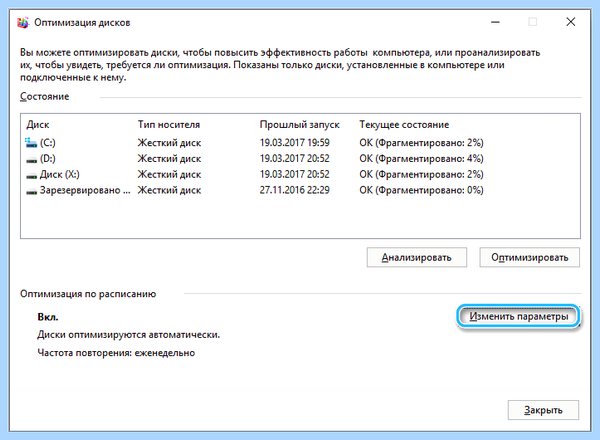This screenshot has height=440, width=600.
Task: Click Частота повторения: еженедельно text
Action: [116, 353]
